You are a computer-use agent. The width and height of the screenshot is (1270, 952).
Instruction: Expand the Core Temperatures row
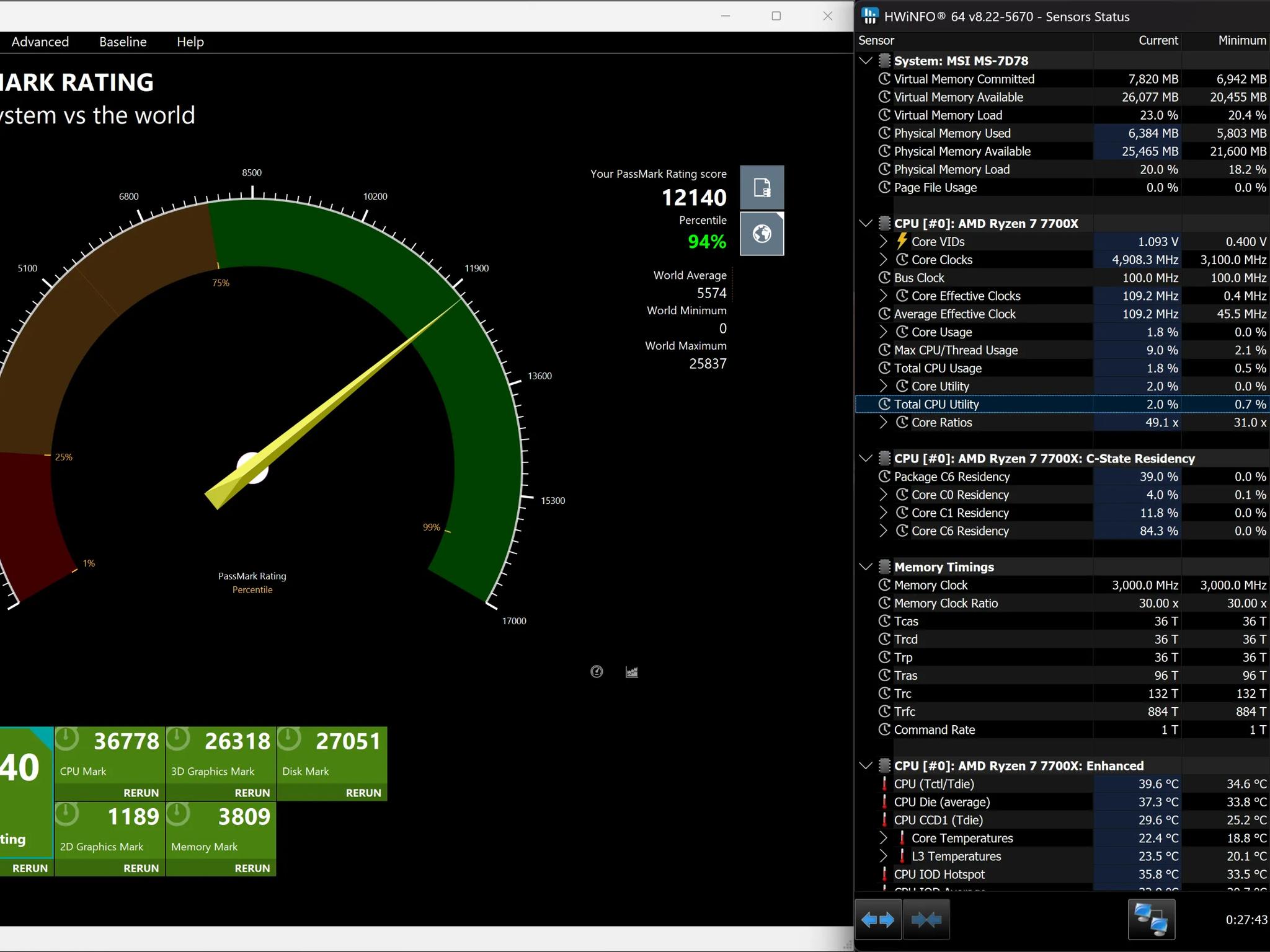click(884, 838)
